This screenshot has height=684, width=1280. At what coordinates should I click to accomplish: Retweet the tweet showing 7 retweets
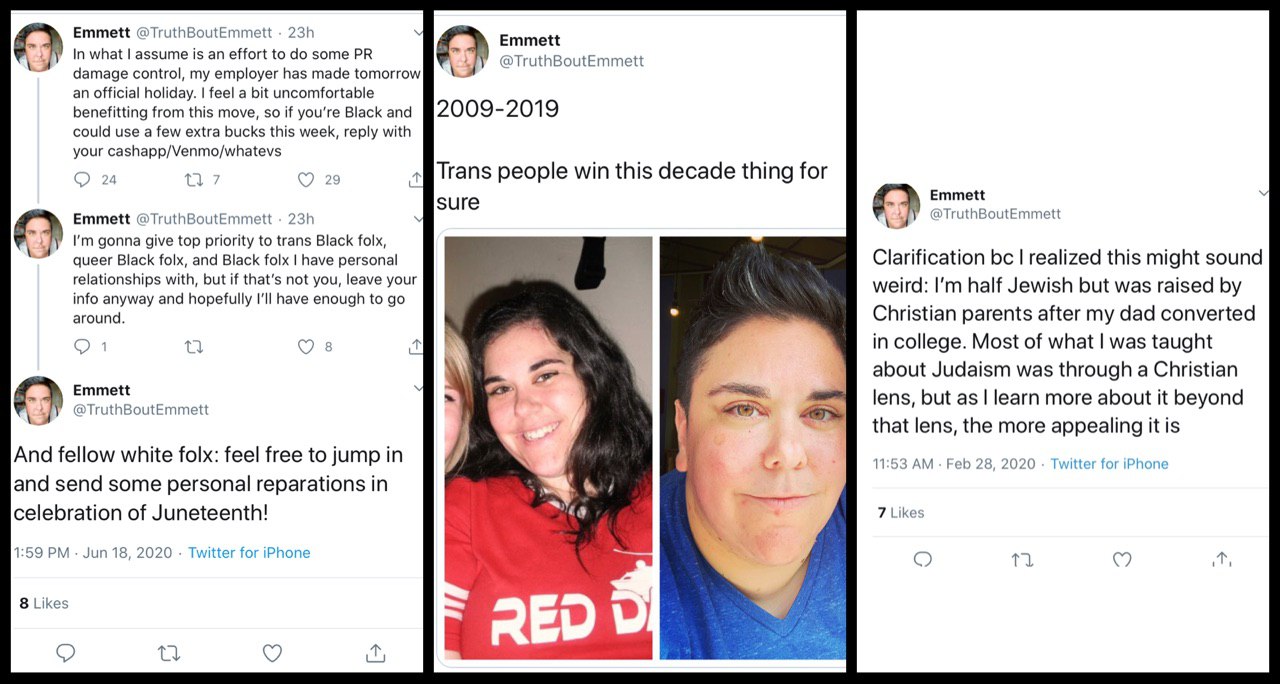194,180
